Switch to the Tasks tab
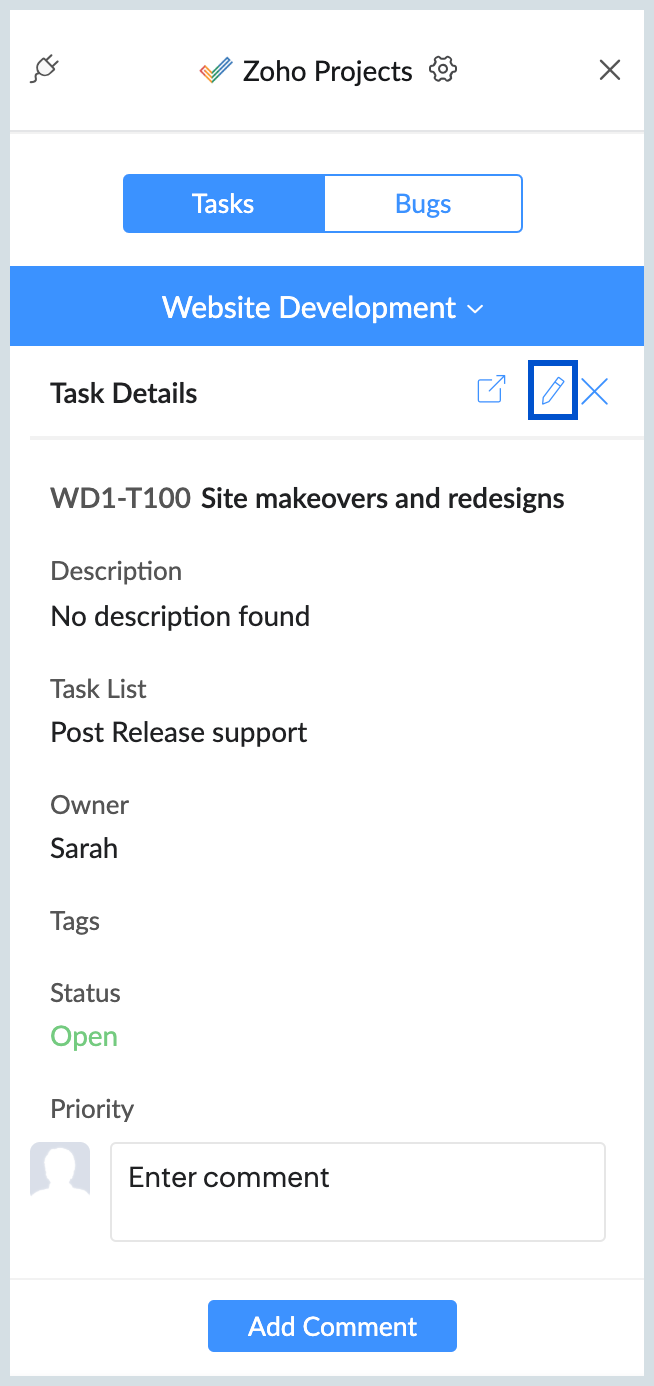 pos(223,204)
